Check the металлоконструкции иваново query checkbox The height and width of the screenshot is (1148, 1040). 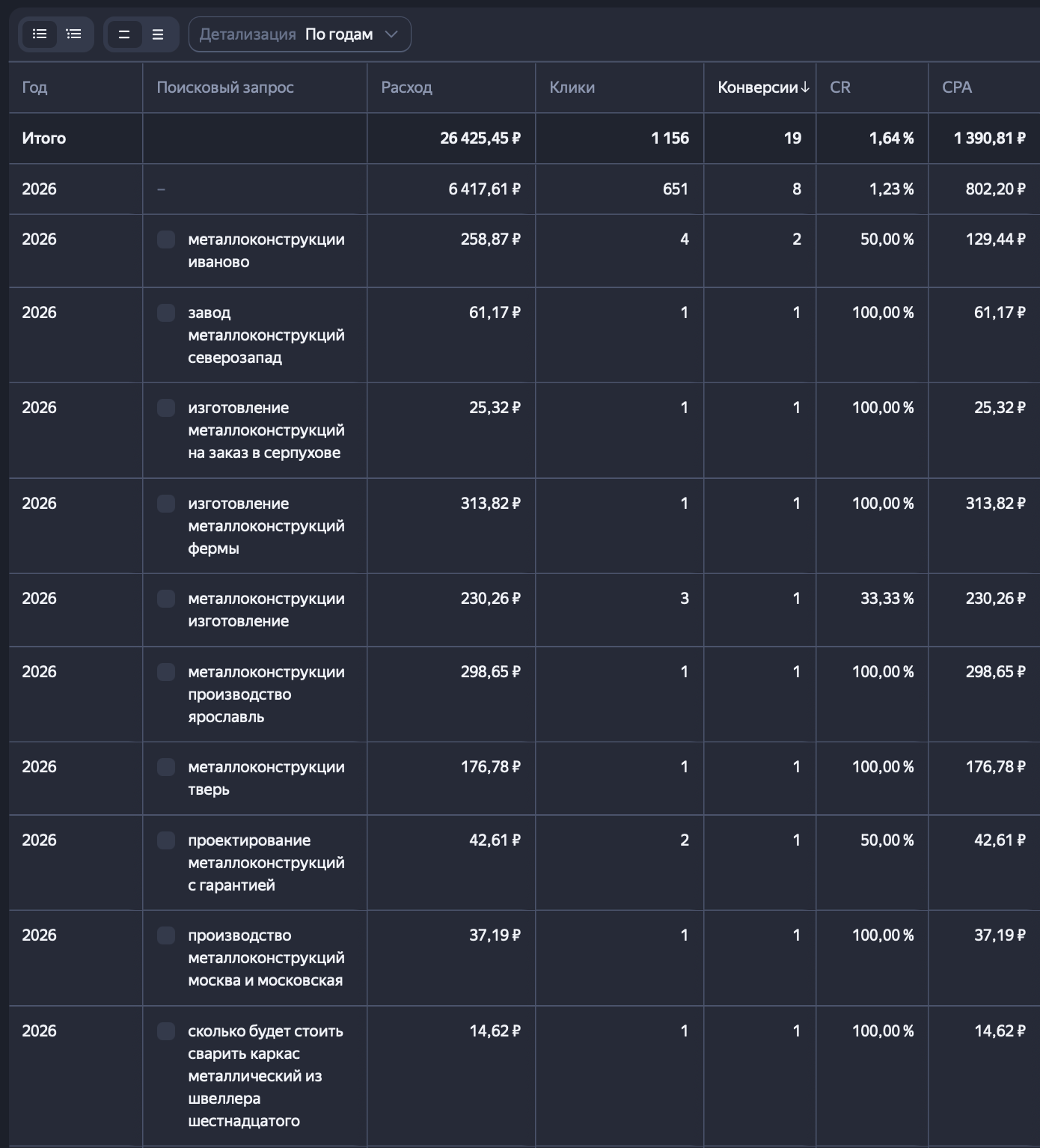coord(166,239)
